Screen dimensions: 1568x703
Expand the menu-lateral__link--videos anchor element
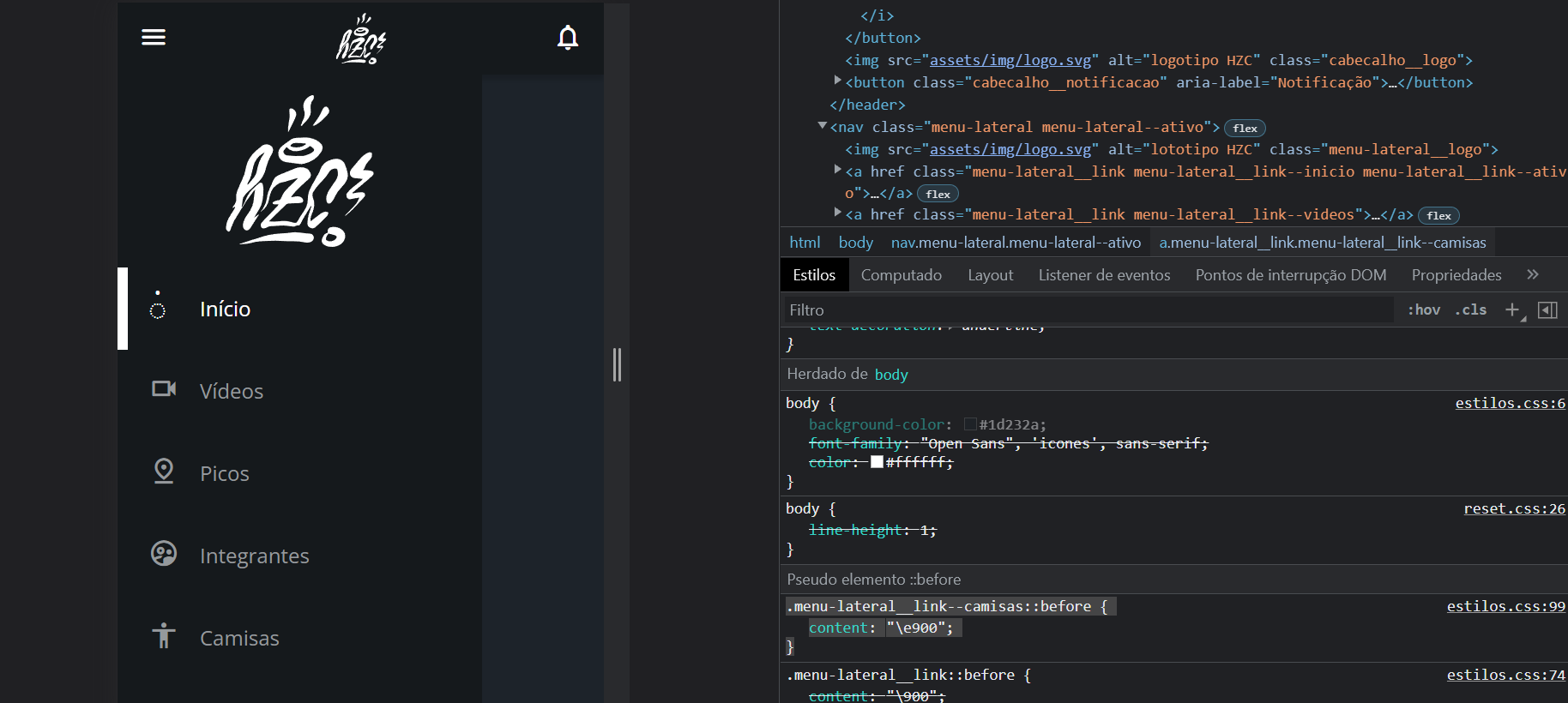click(x=838, y=213)
